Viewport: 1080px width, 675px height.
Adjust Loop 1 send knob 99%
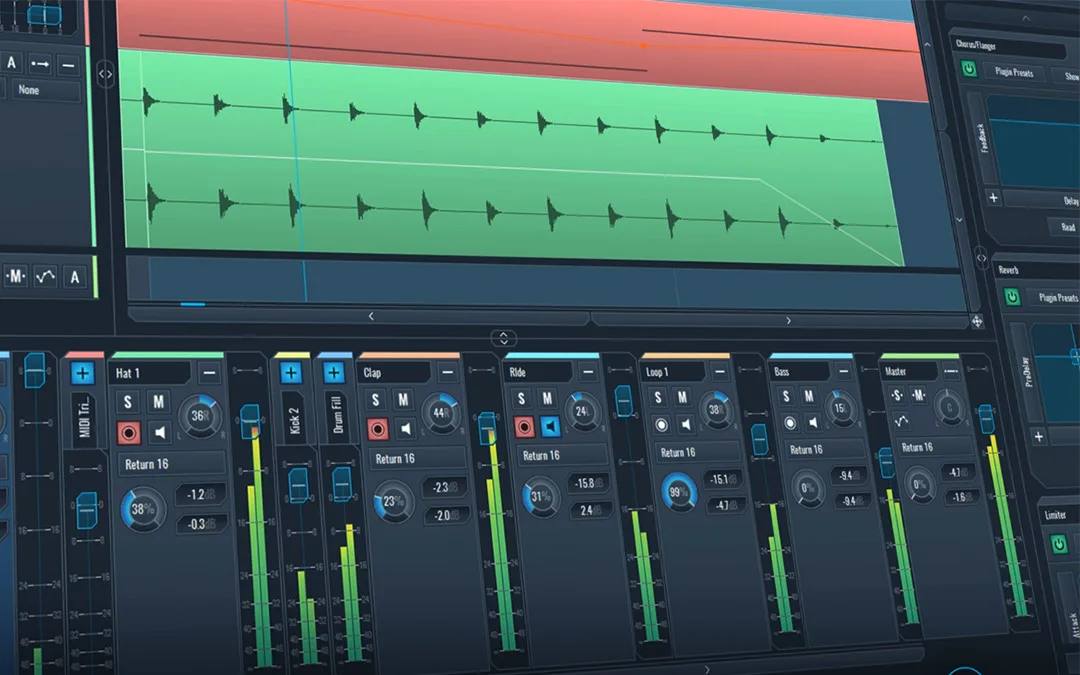pos(679,492)
